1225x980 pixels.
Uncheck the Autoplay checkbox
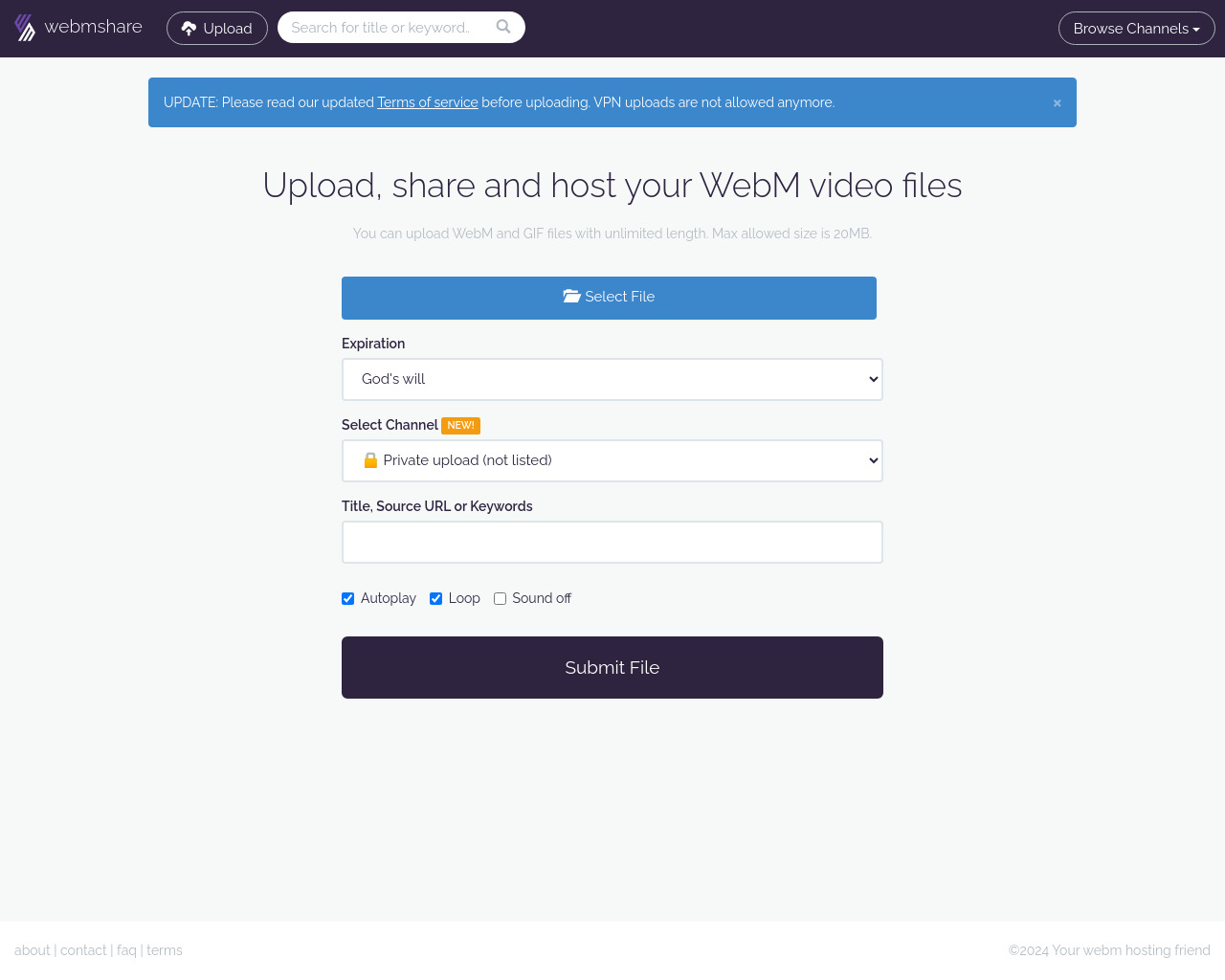348,599
